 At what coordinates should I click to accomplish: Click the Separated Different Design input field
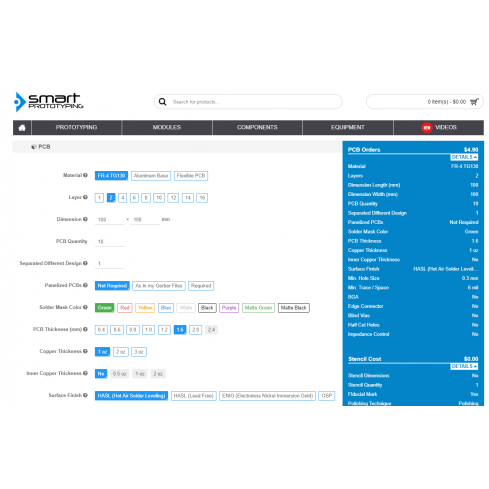[x=110, y=264]
